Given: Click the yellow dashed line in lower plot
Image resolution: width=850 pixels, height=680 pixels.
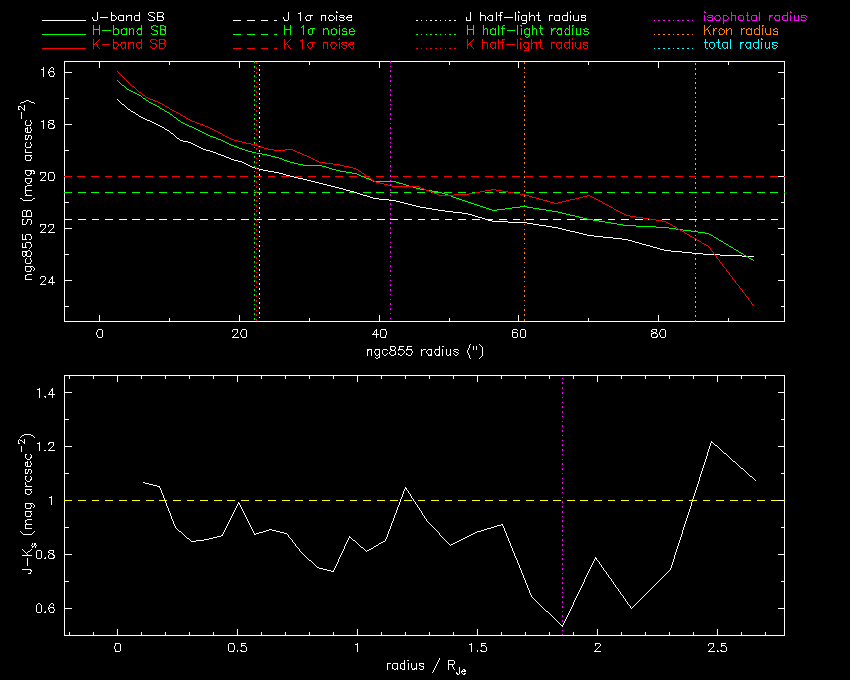Looking at the screenshot, I should tap(300, 500).
